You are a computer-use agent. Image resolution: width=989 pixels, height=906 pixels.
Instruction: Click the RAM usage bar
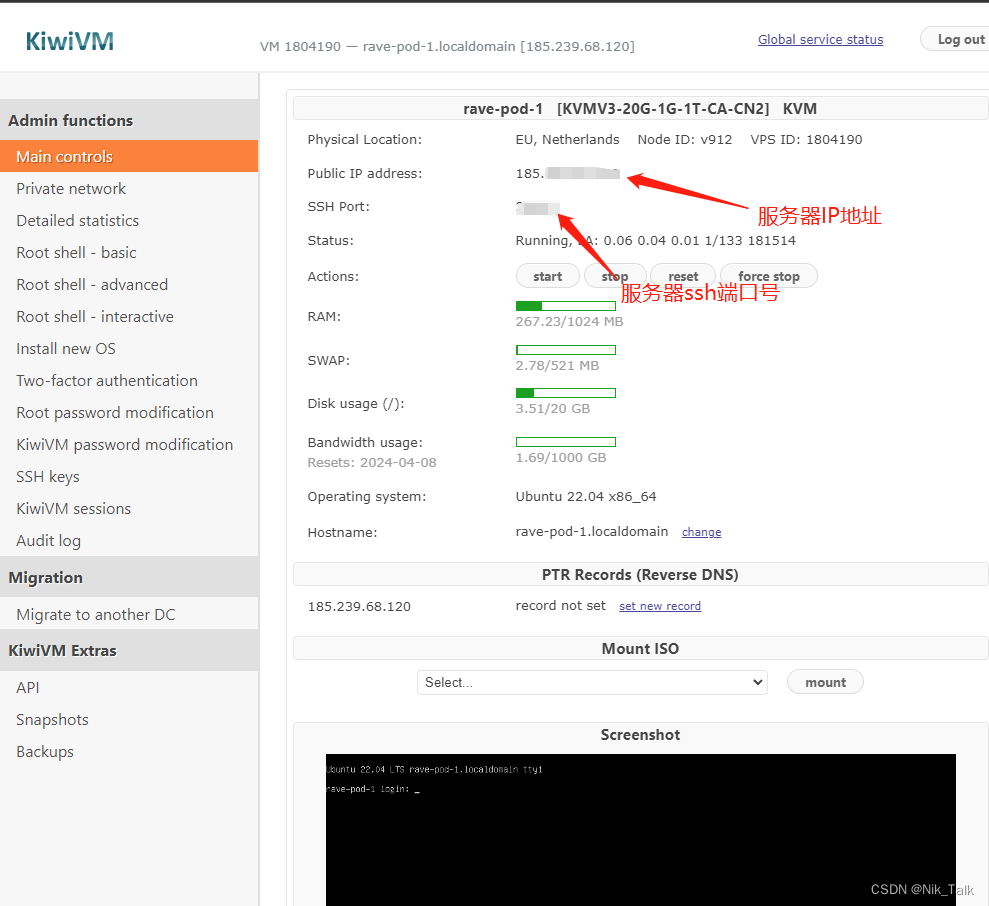click(x=566, y=306)
